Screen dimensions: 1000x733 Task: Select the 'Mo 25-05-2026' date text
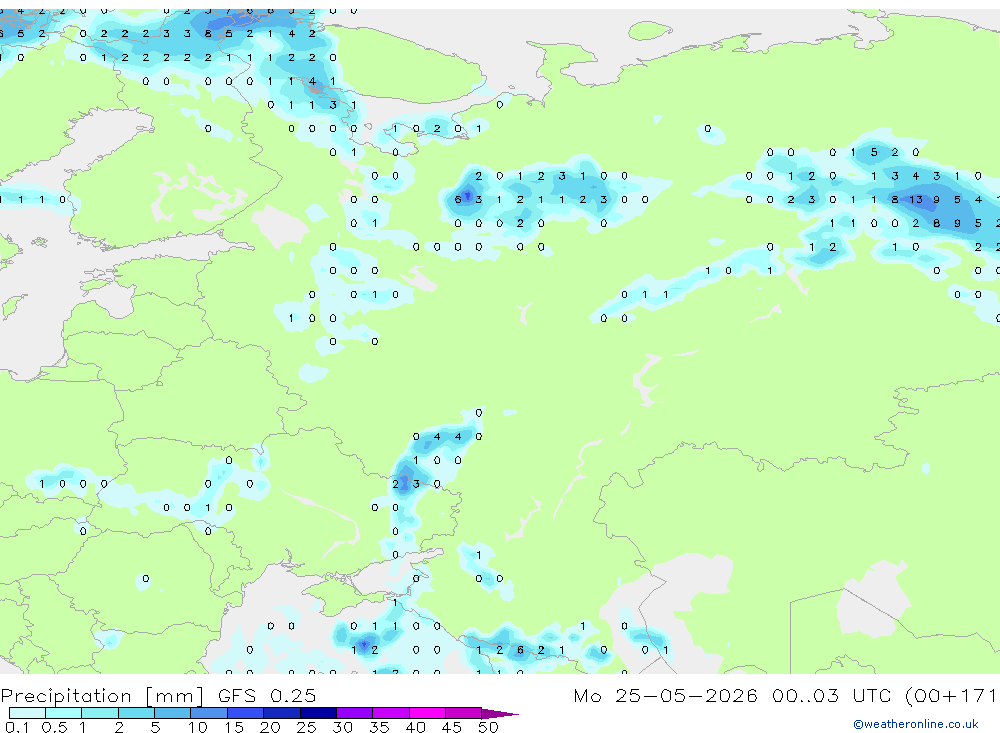coord(665,696)
